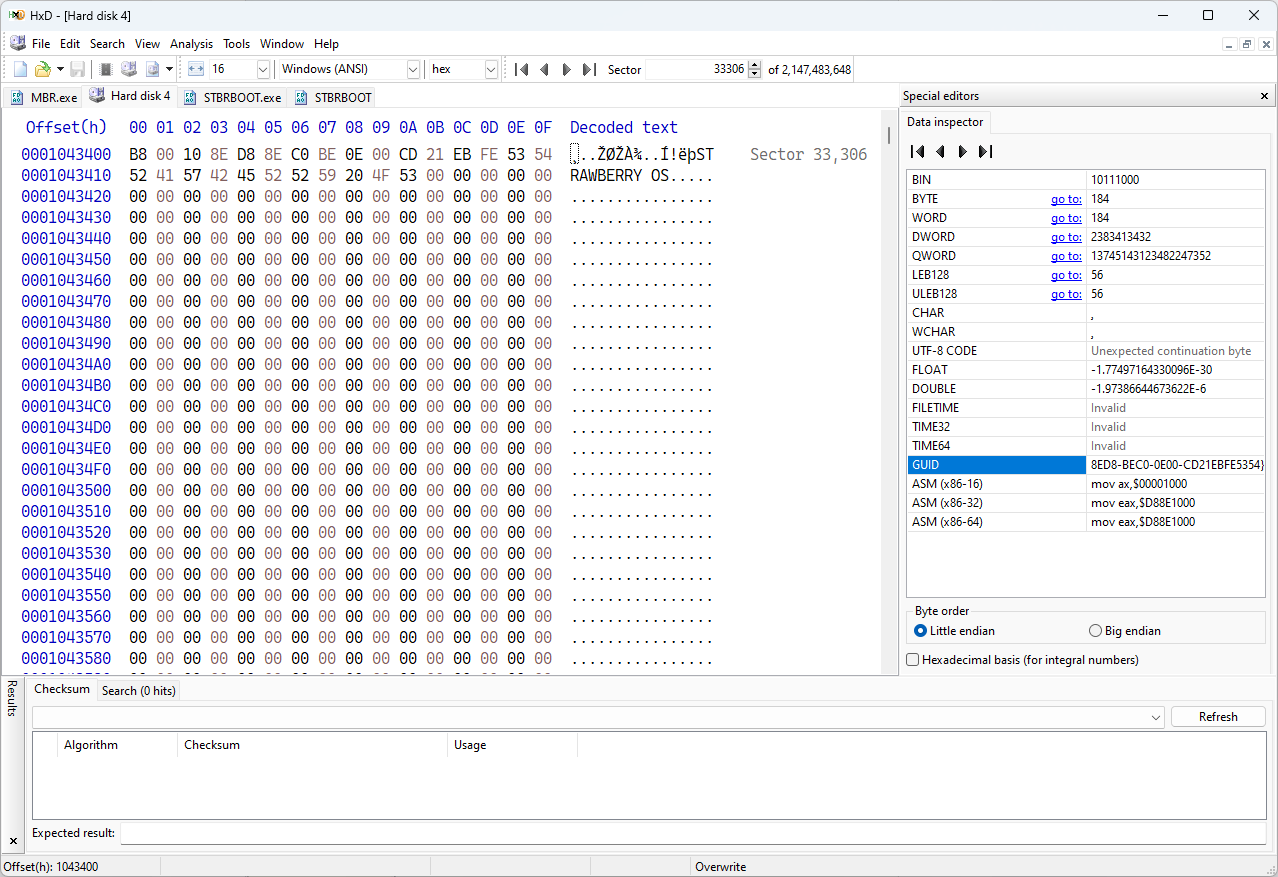Click Data inspector's last byte arrow
1278x877 pixels.
985,151
